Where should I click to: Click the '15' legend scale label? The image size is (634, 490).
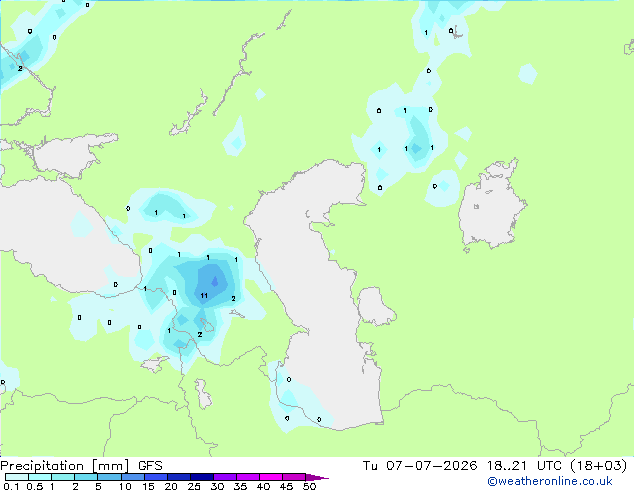148,486
